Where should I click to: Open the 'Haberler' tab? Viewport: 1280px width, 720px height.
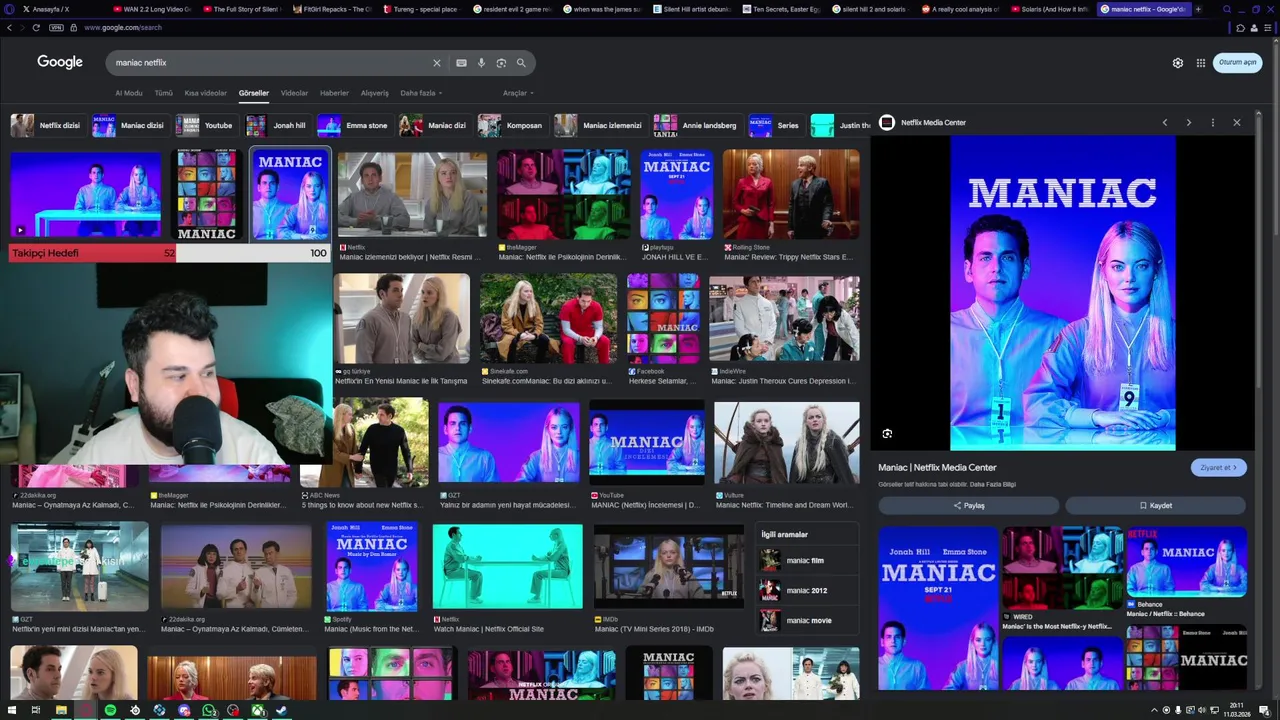pyautogui.click(x=334, y=93)
